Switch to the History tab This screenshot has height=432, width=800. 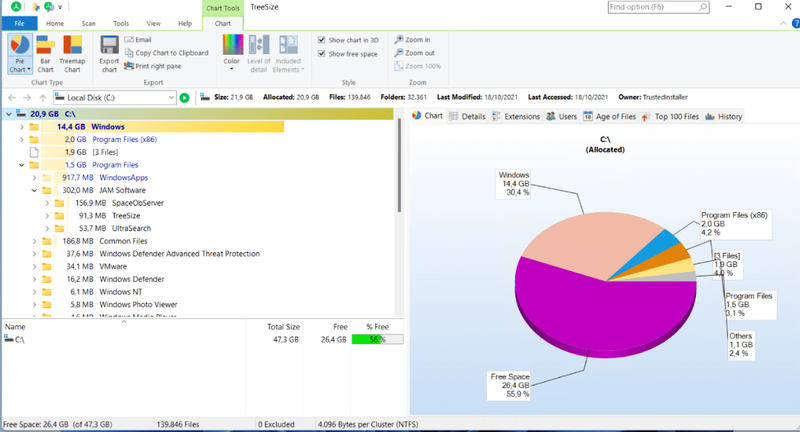(723, 116)
